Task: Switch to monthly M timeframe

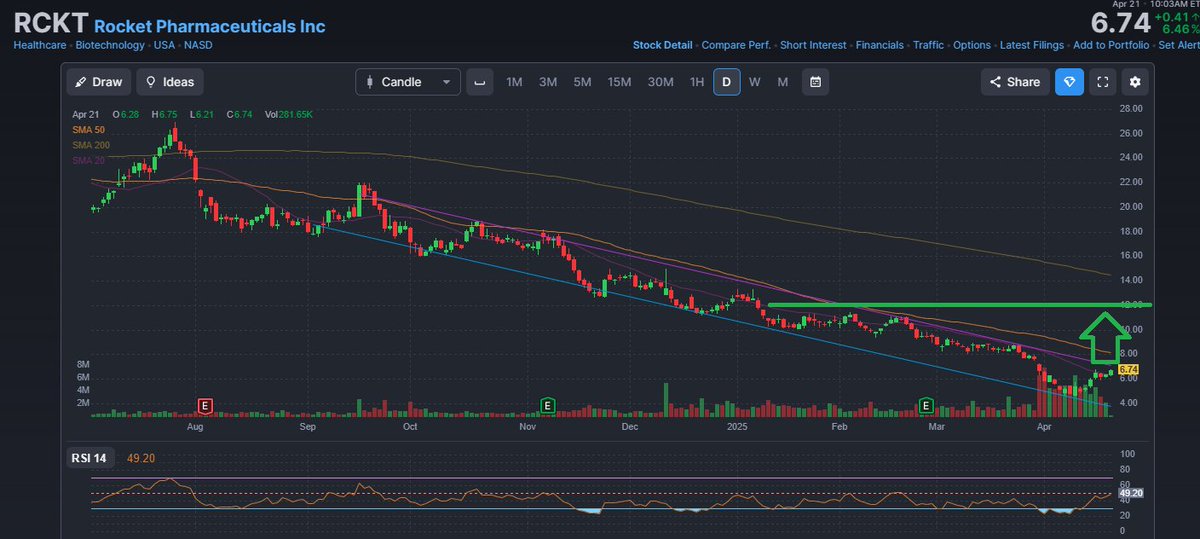Action: [x=782, y=82]
